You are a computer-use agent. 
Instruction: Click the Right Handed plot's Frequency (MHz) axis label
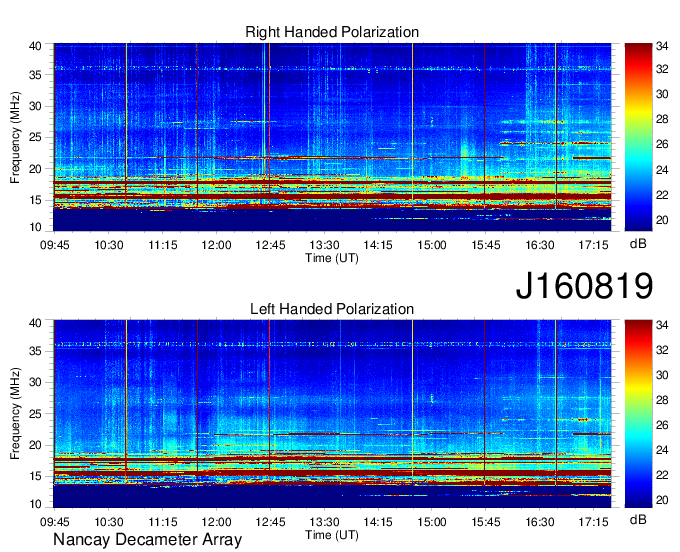pyautogui.click(x=15, y=137)
